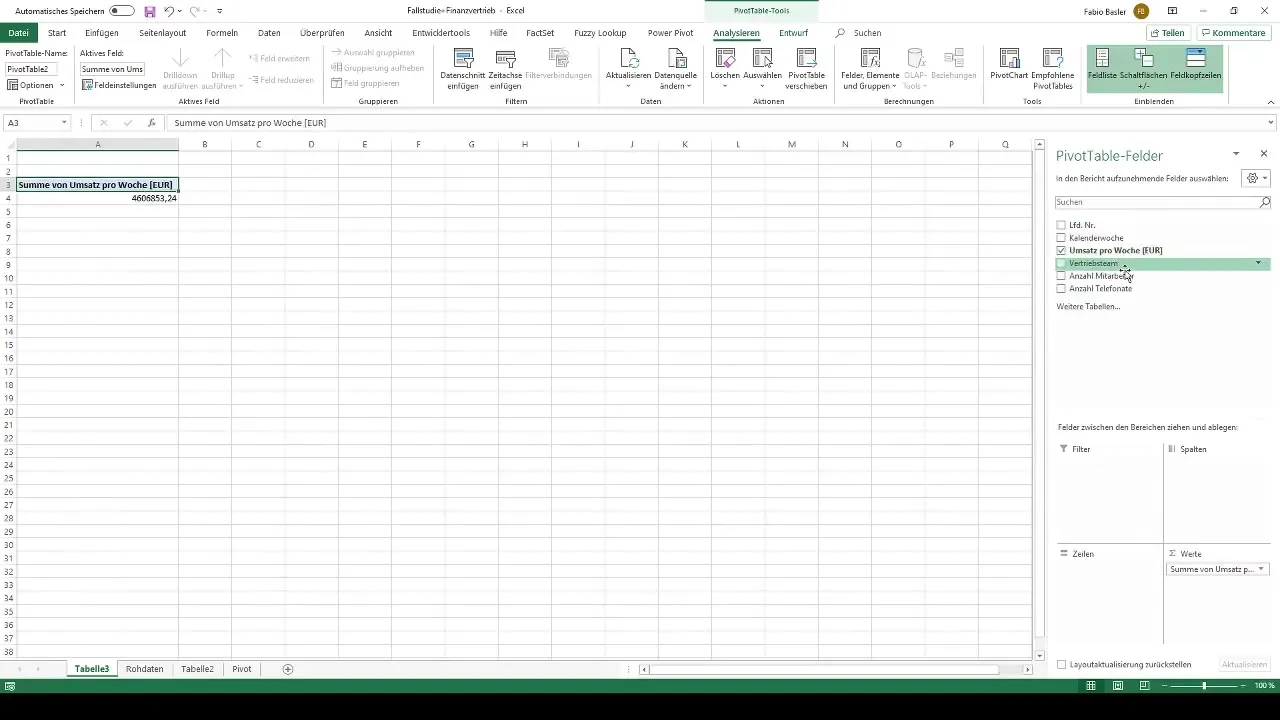
Task: Switch to the Entwurf tab
Action: 793,33
